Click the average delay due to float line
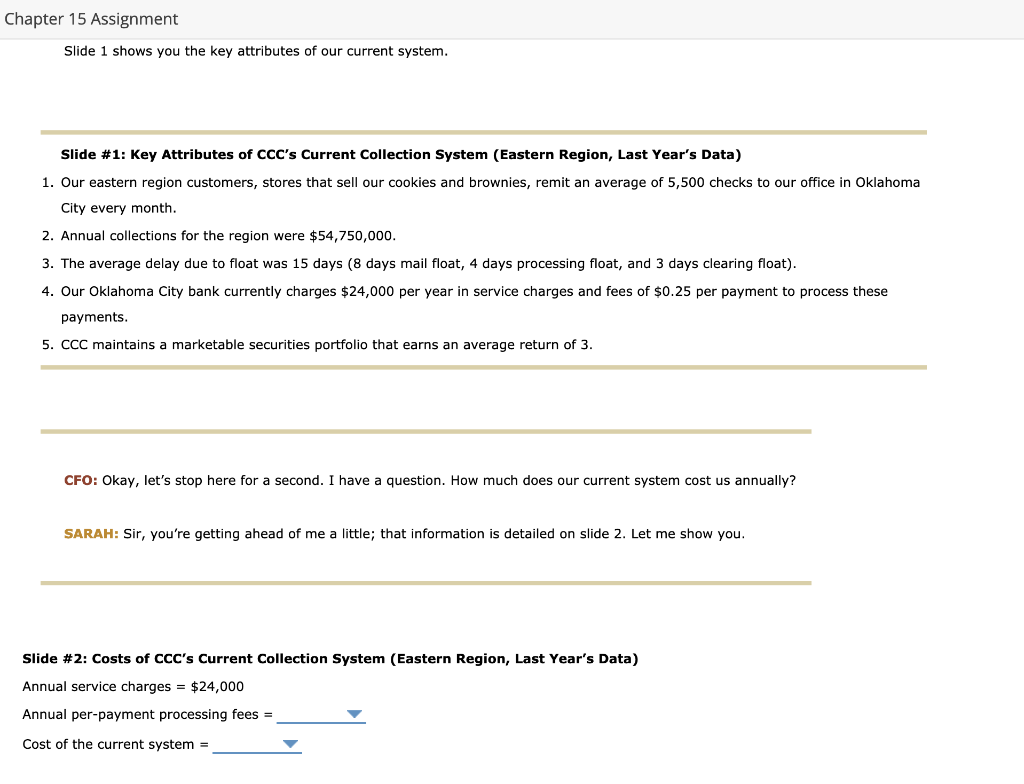Image resolution: width=1024 pixels, height=784 pixels. click(x=428, y=264)
